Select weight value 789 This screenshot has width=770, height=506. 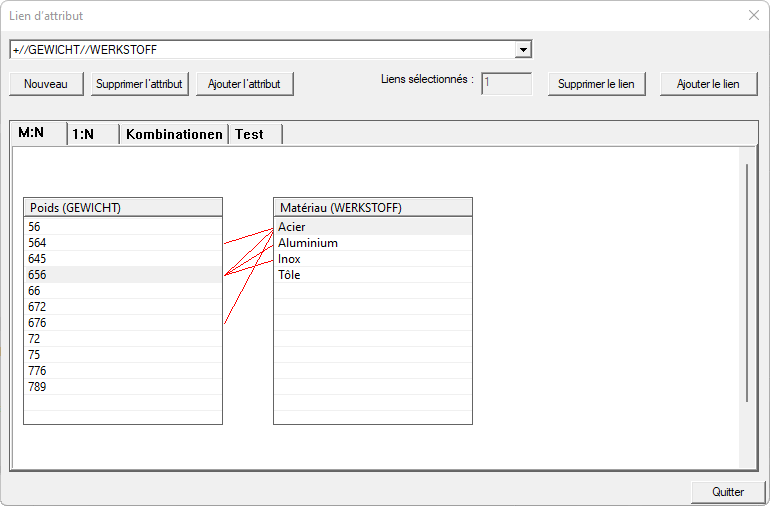(x=123, y=387)
